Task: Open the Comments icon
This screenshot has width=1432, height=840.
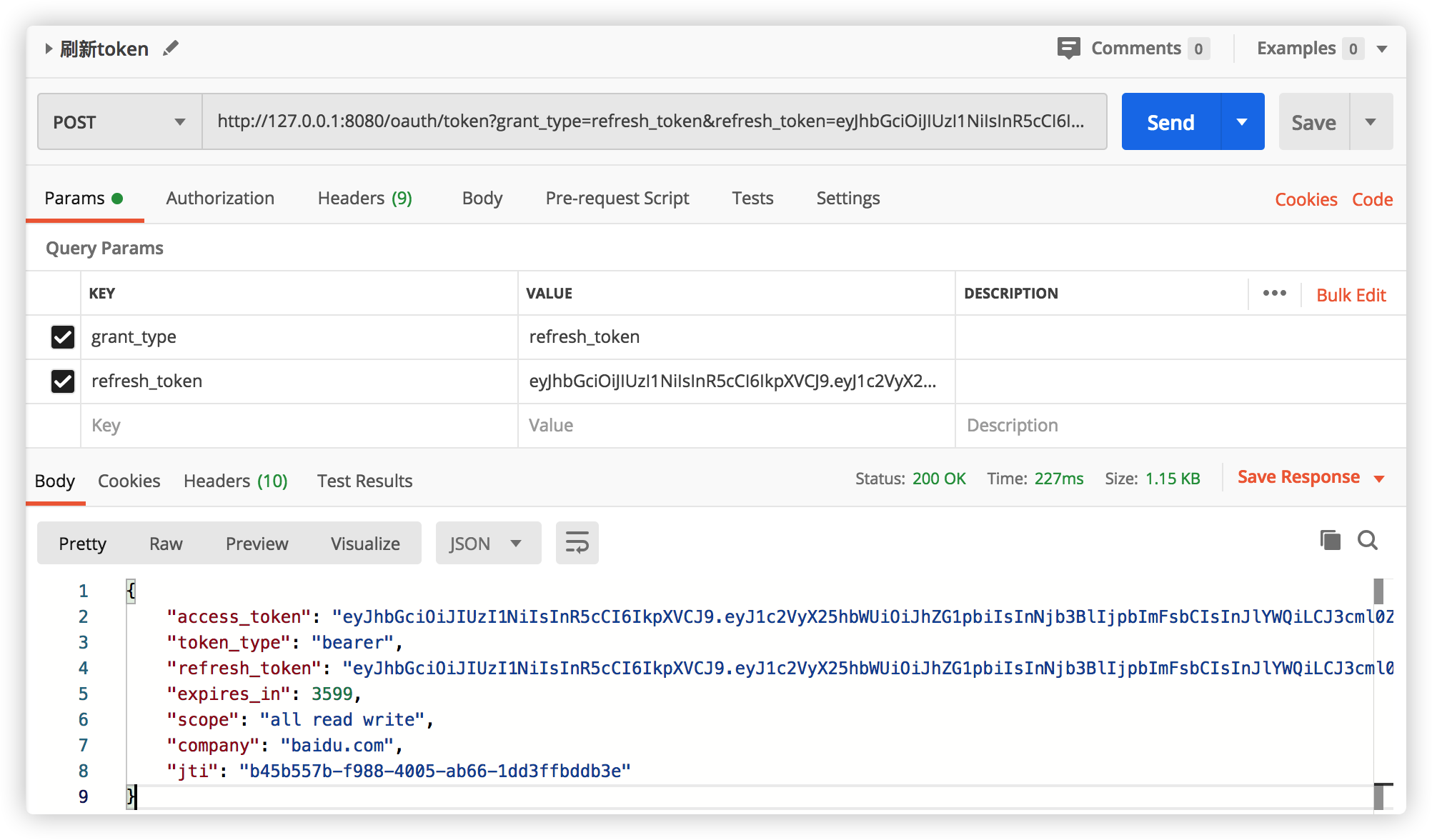Action: [1068, 49]
